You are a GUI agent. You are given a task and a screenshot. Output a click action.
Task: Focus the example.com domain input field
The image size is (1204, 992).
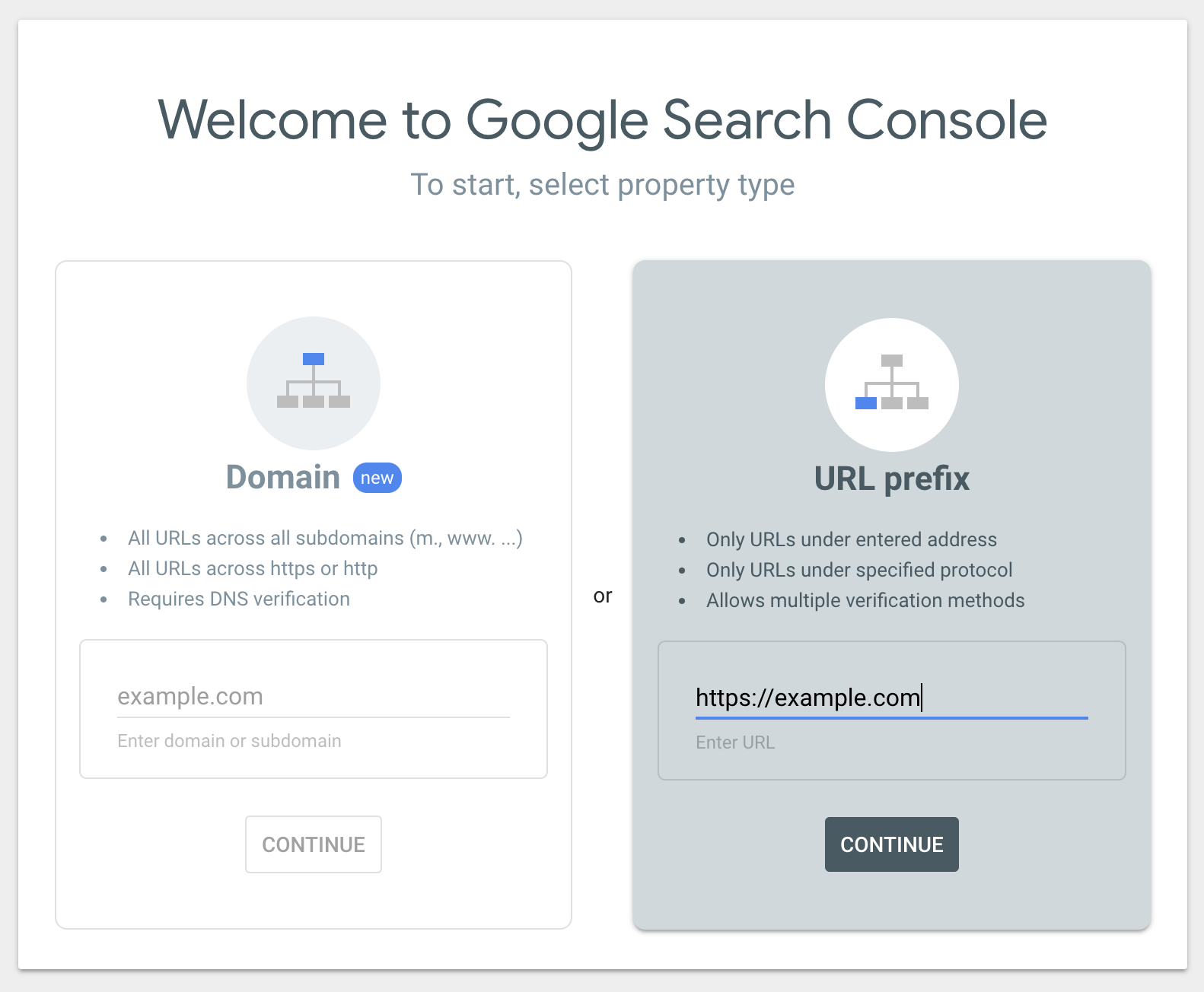point(313,696)
